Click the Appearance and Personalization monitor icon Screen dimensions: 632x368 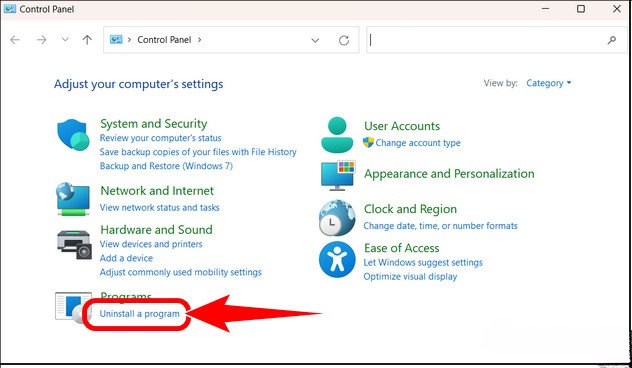[x=338, y=176]
